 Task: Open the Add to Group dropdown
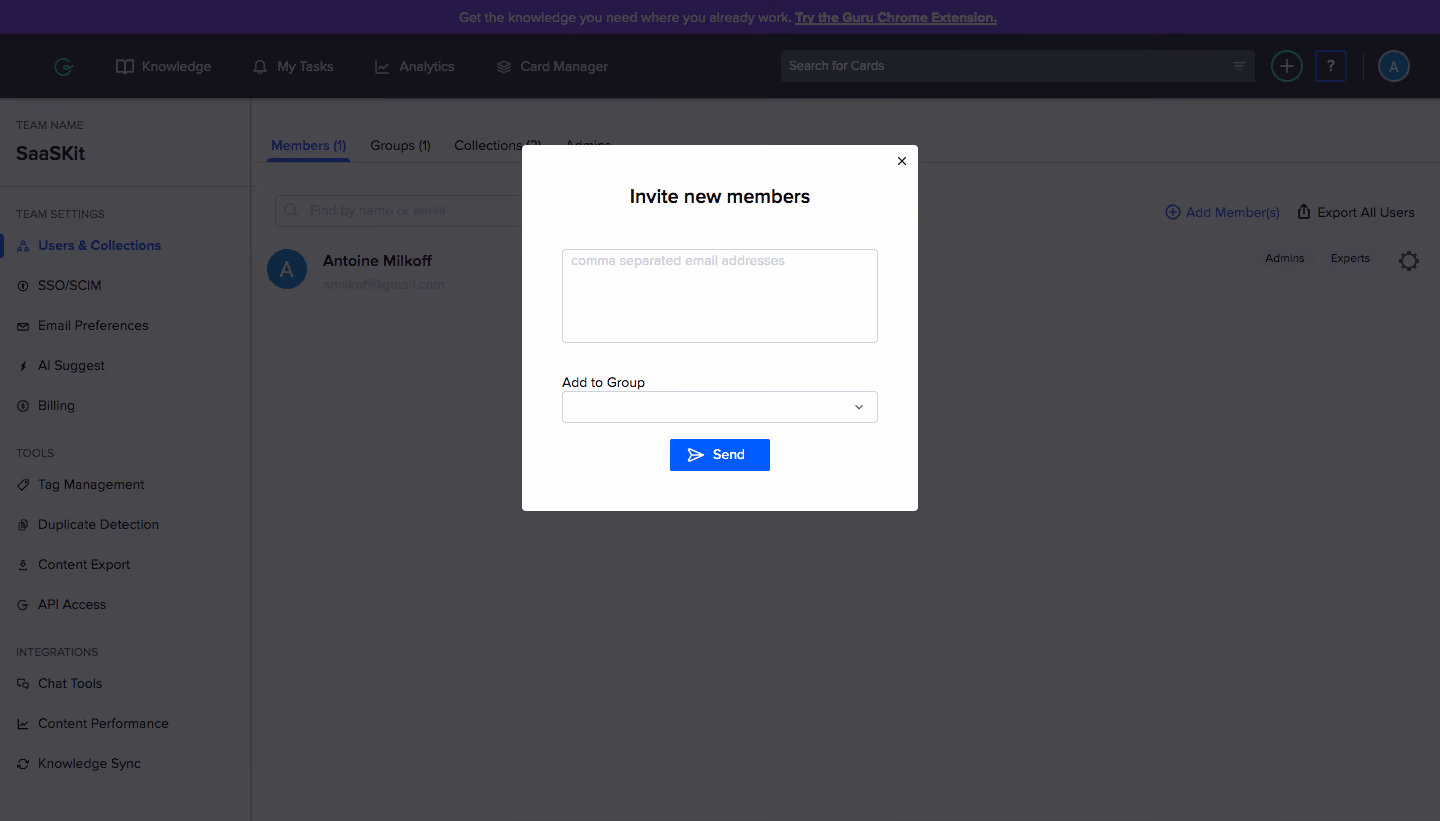pyautogui.click(x=720, y=407)
